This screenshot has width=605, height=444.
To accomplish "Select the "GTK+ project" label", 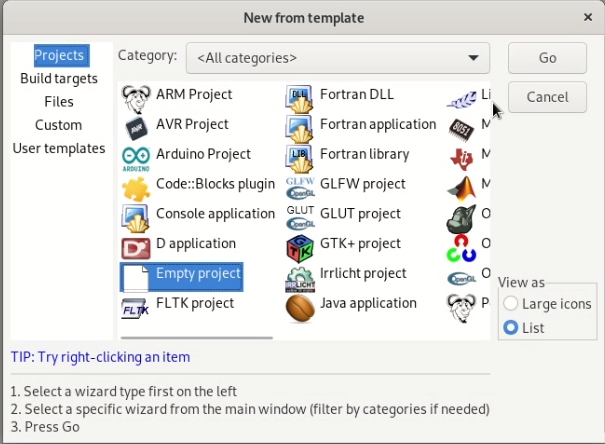I will coord(360,244).
